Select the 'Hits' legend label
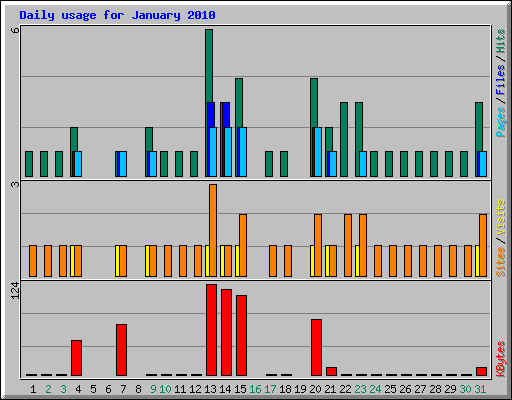 [500, 41]
